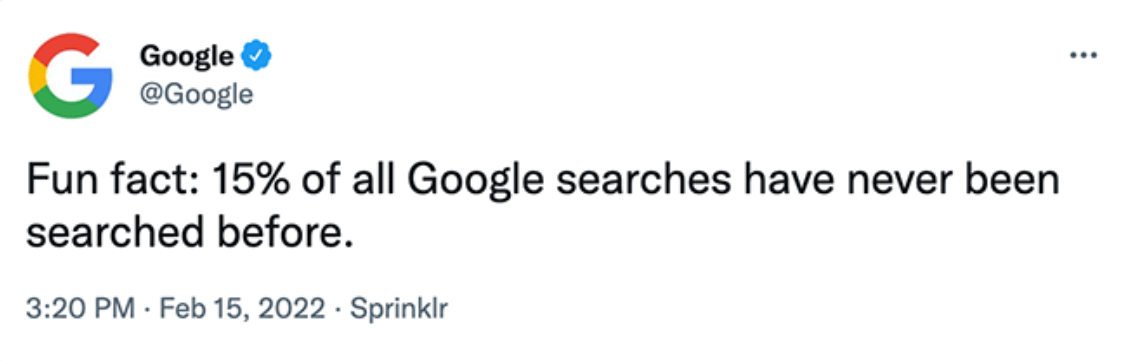1122x361 pixels.
Task: Expand tweet options via ellipsis icon
Action: point(1083,56)
